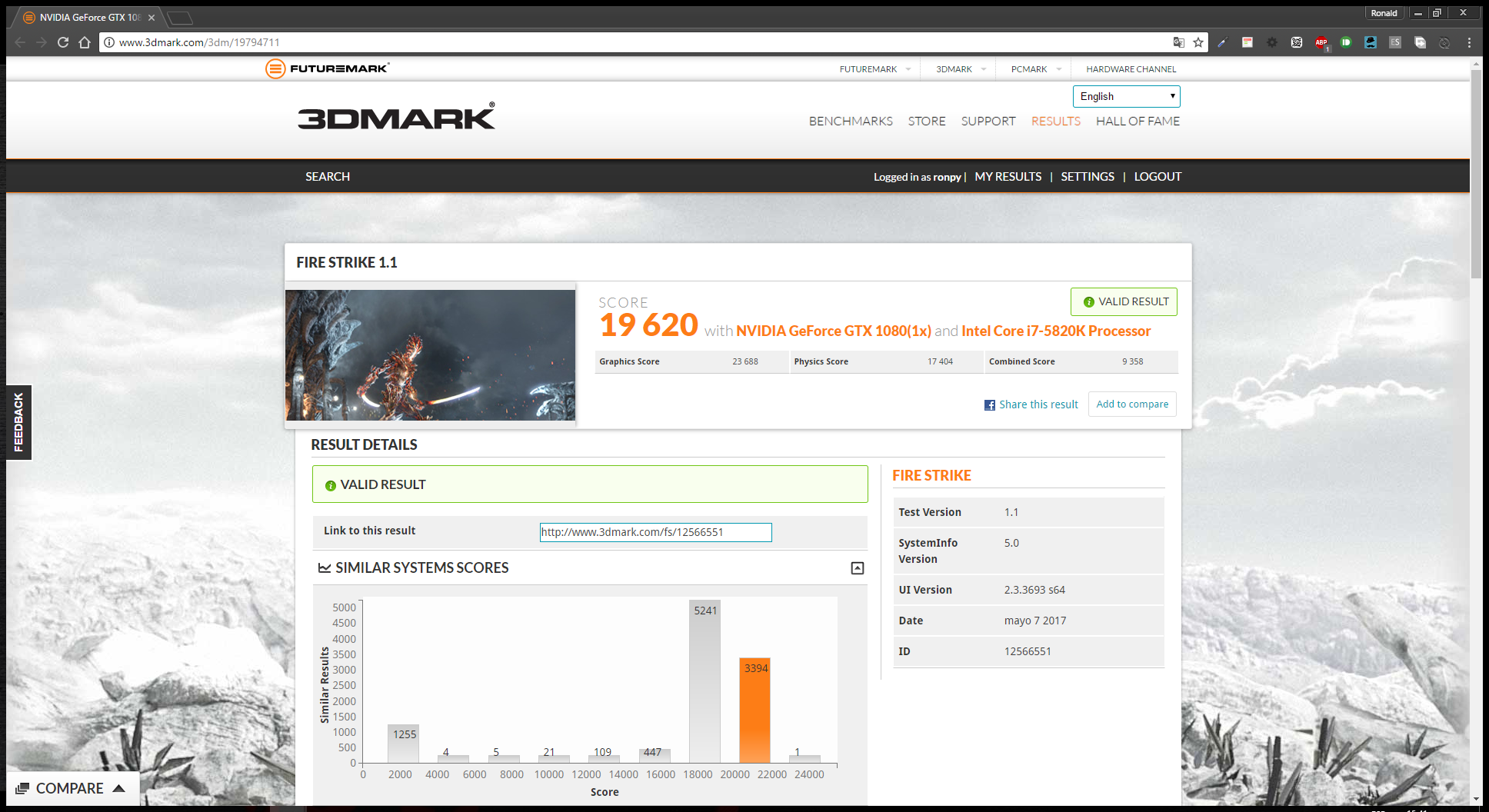Screen dimensions: 1489x812
Task: Open the green Pushbullet extension icon
Action: (1346, 42)
